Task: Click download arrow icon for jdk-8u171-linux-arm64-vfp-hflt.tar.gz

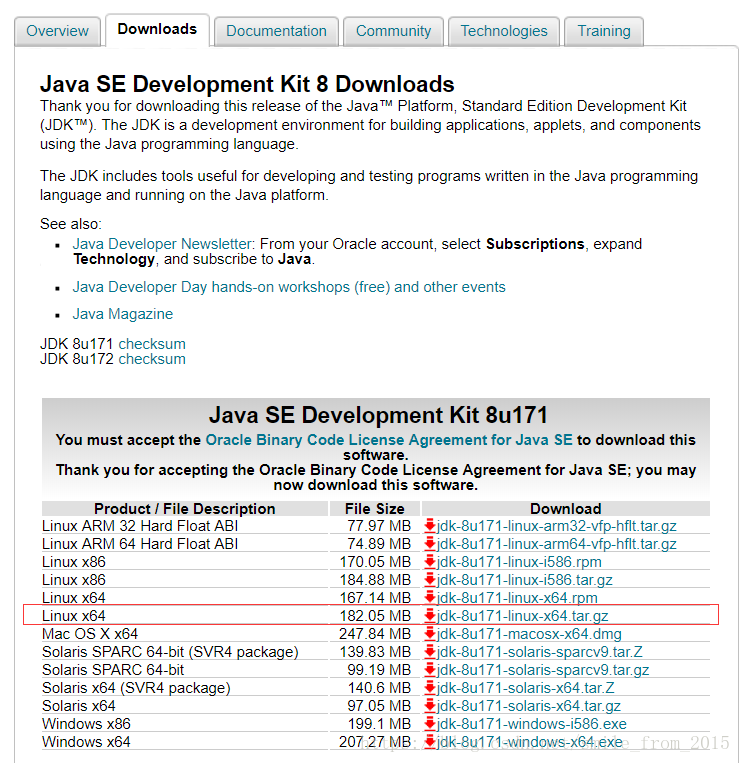Action: click(x=430, y=544)
